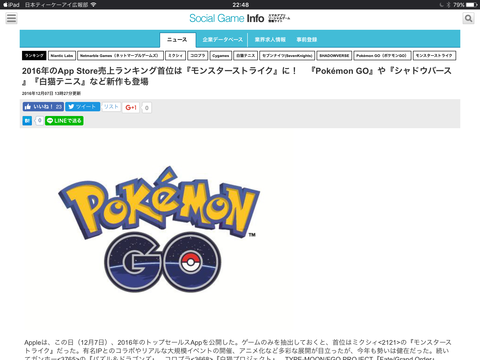Select the ニュース tab
480x360 pixels.
click(x=177, y=40)
